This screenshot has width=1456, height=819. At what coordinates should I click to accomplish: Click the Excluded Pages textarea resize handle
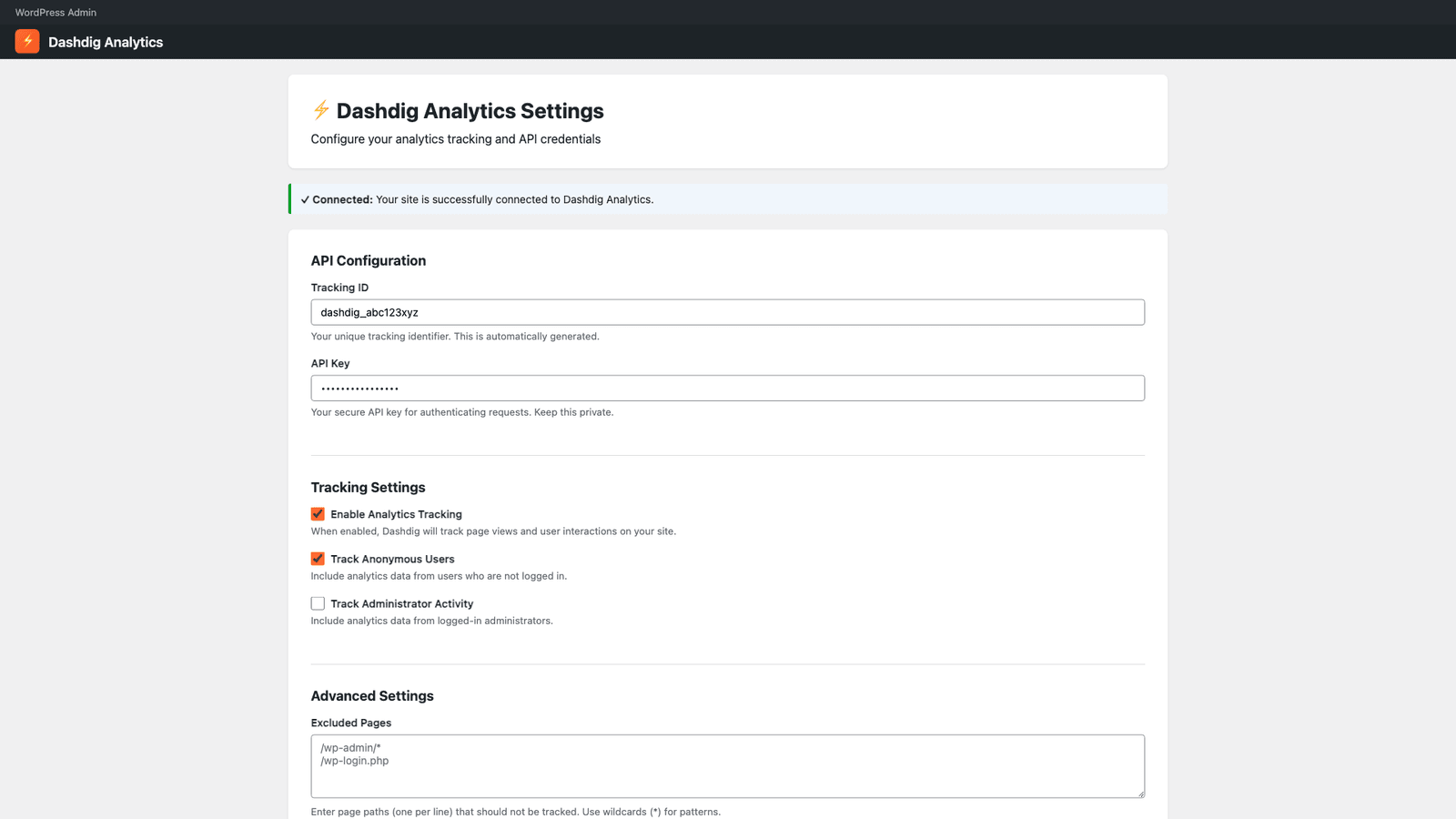tap(1140, 794)
